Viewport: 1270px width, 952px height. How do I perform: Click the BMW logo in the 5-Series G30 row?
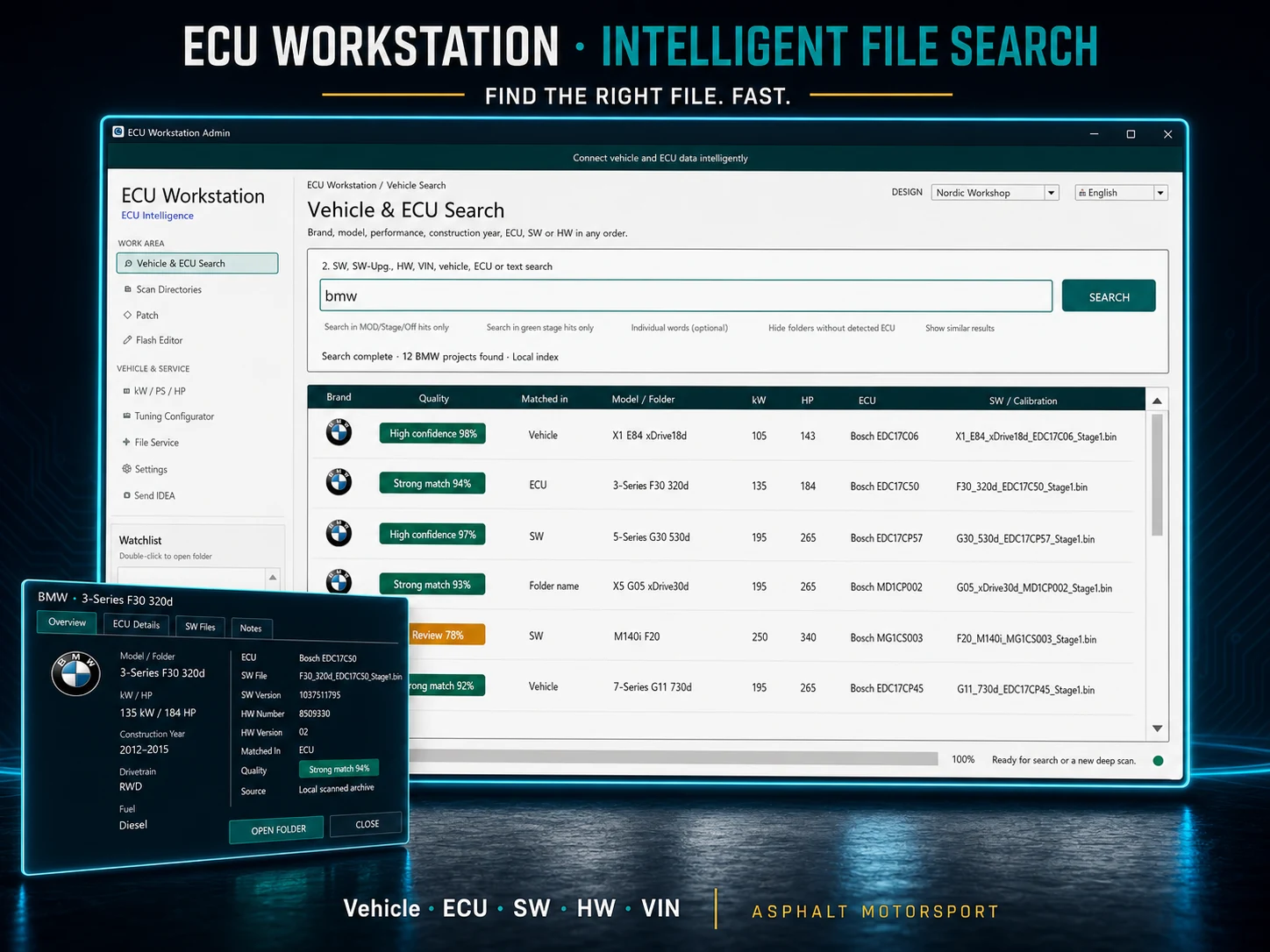(x=339, y=533)
